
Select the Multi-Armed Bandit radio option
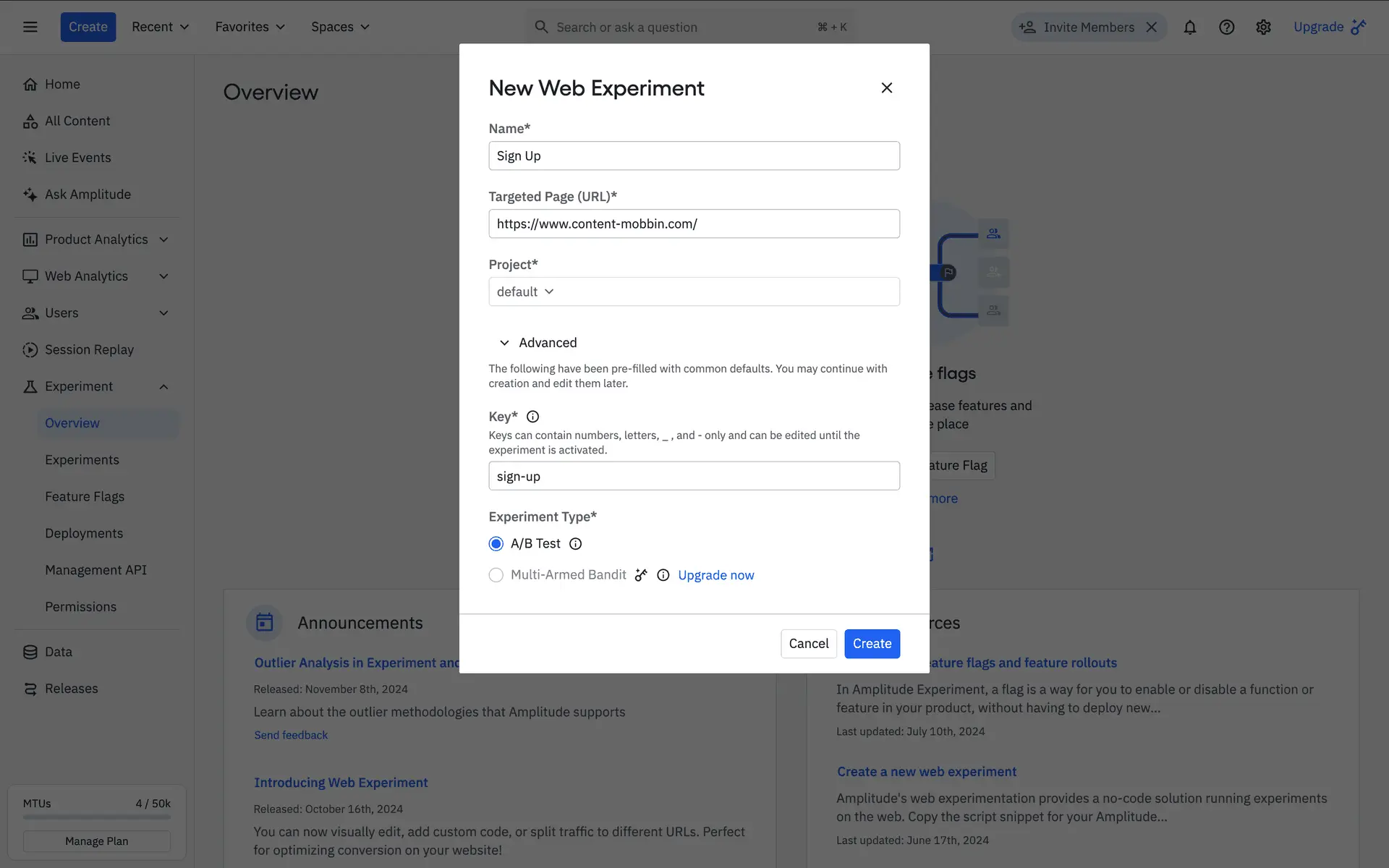(496, 575)
